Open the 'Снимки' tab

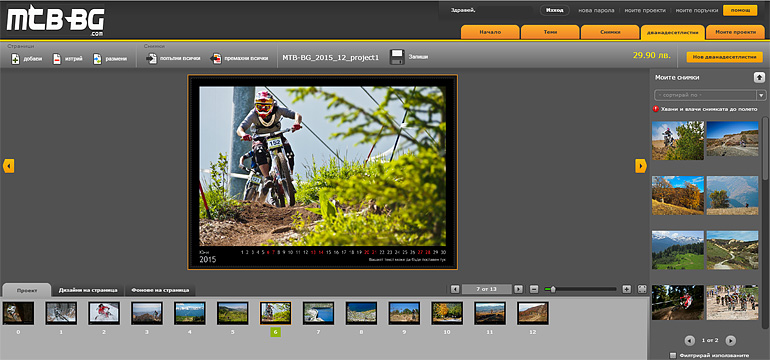coord(610,32)
